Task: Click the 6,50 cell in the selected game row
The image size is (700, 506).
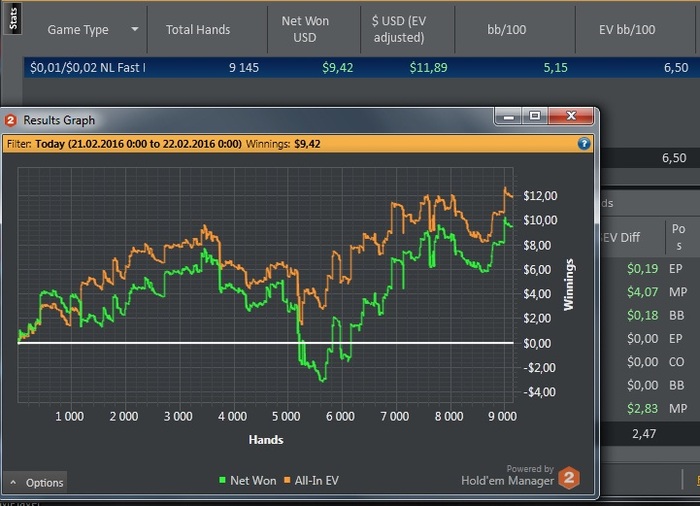Action: pos(676,68)
